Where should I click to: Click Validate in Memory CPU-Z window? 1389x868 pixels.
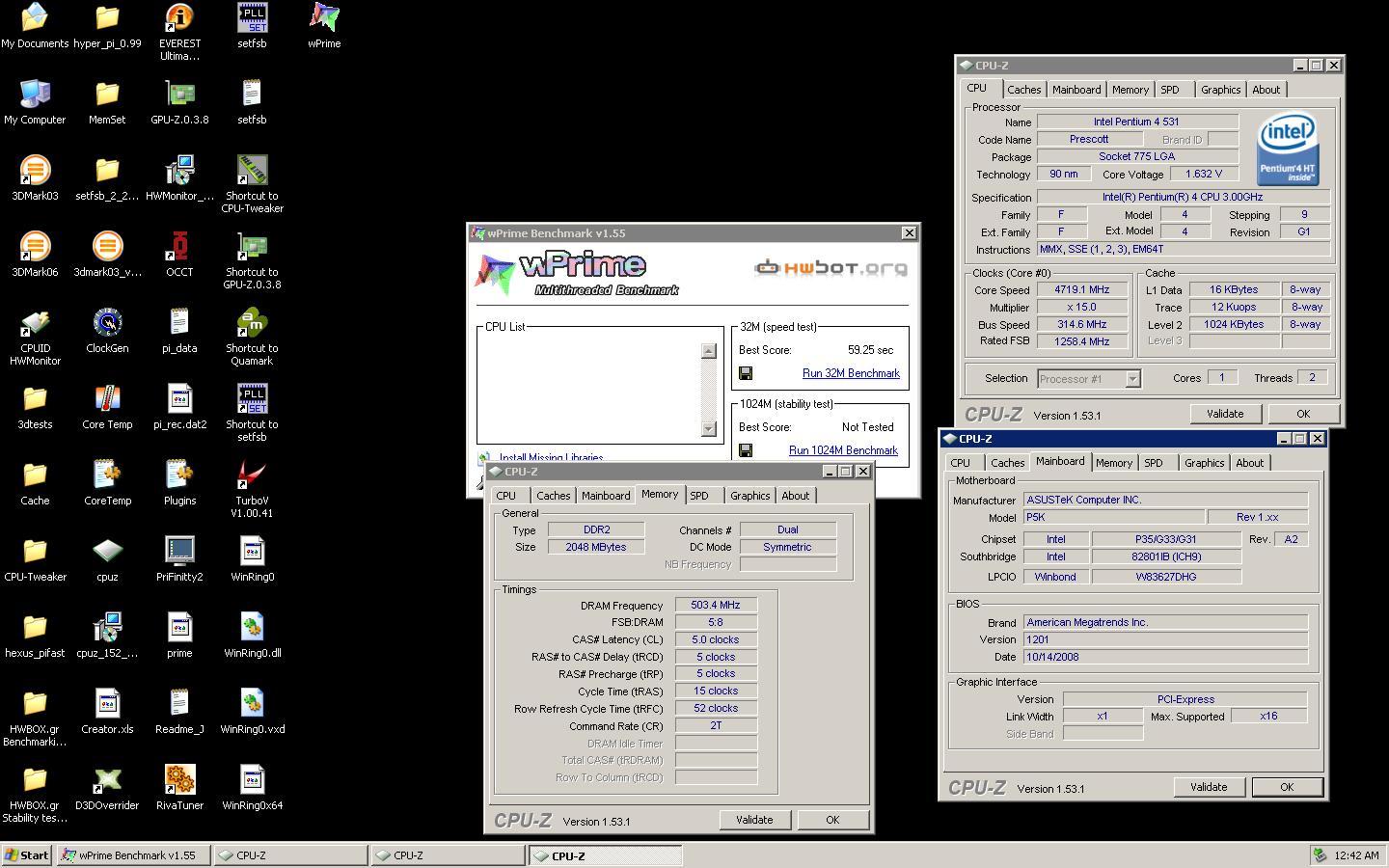(754, 820)
